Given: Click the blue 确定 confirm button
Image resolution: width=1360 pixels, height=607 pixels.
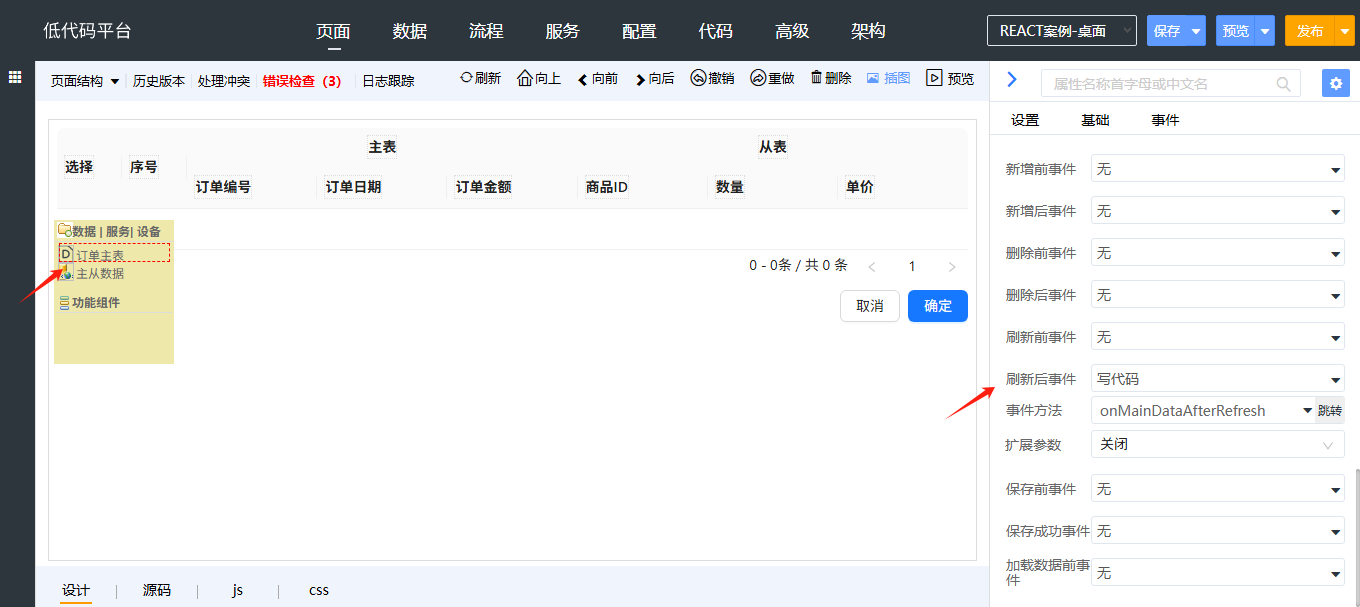Looking at the screenshot, I should [x=938, y=306].
